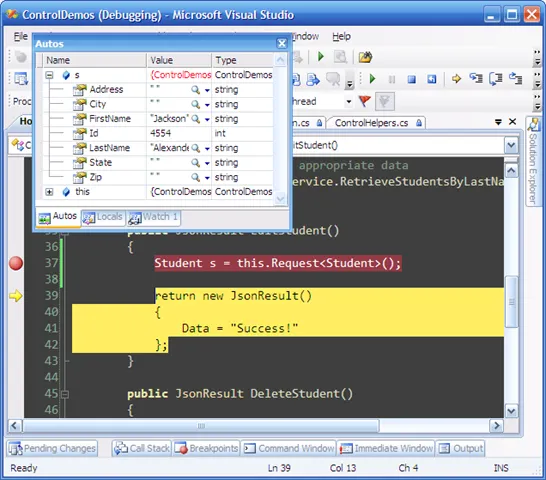546x480 pixels.
Task: Click the document with blue arrow toolbar icon
Action: [313, 79]
